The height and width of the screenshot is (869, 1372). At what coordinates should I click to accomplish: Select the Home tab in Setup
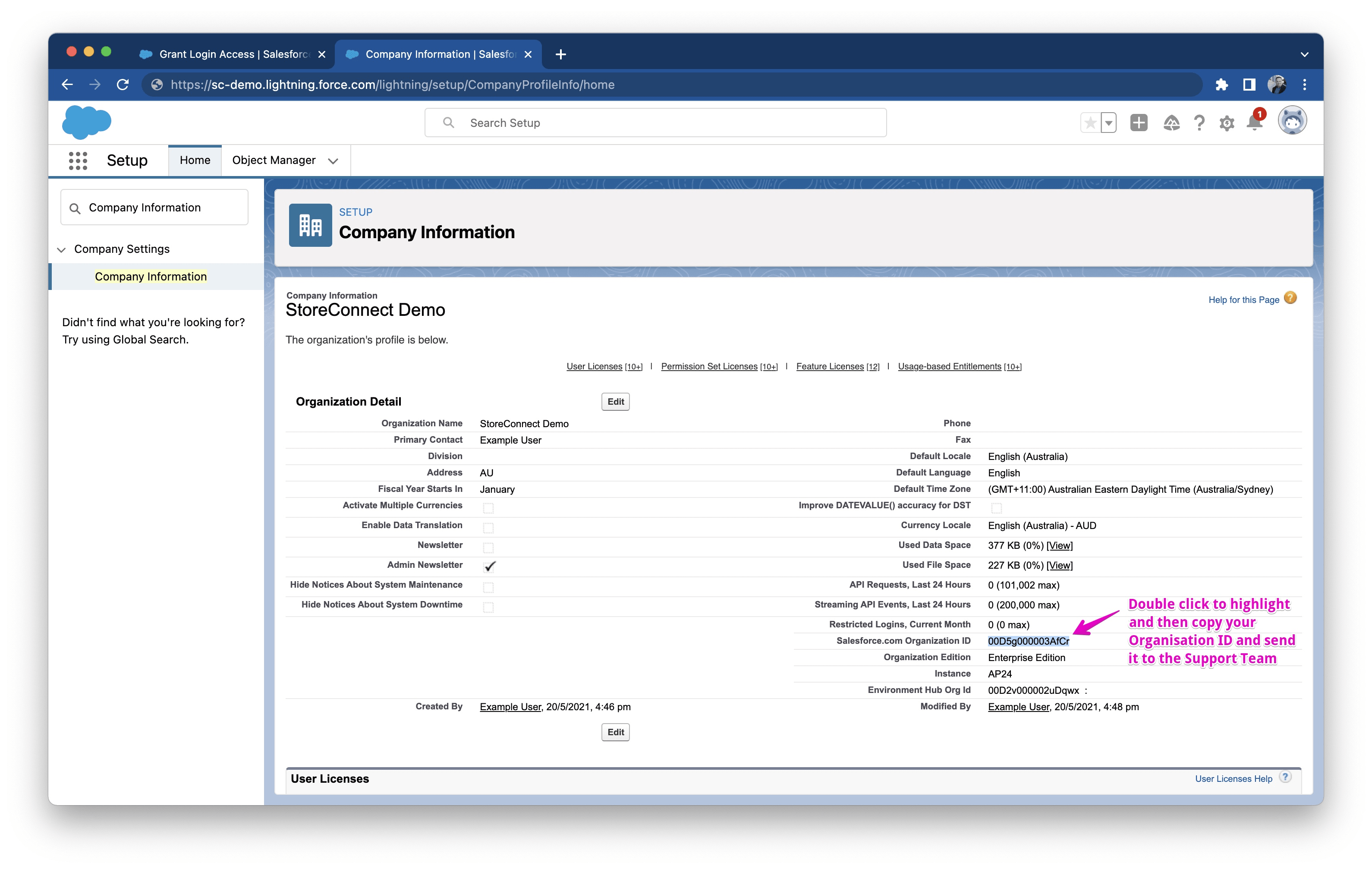click(194, 160)
